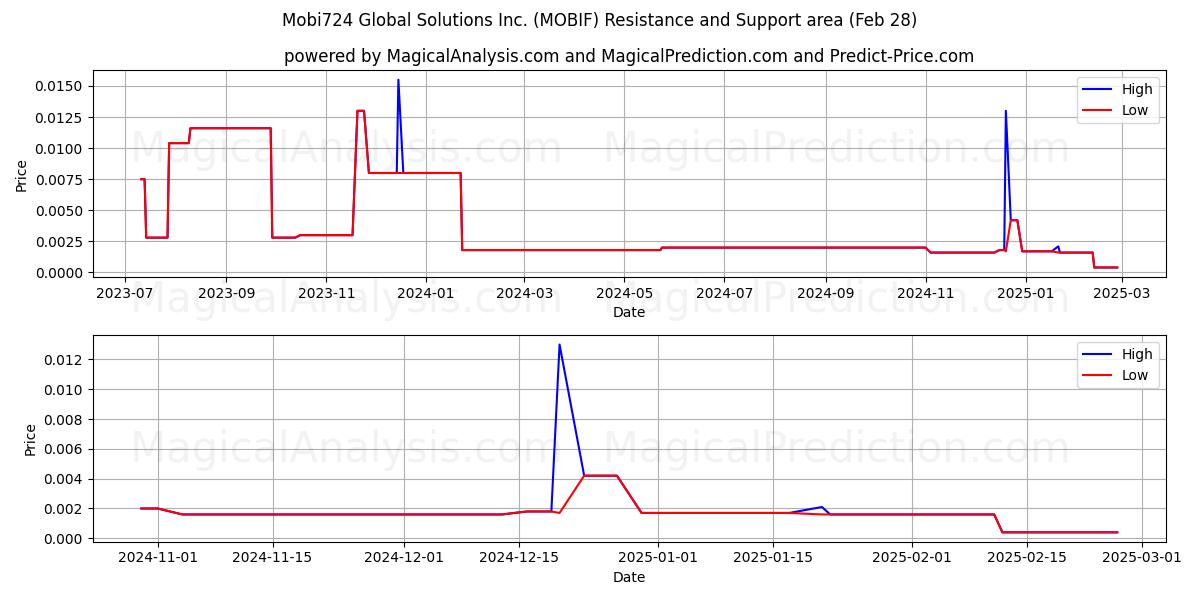Click the 2023-09 x-axis tick label
1200x600 pixels.
(225, 293)
